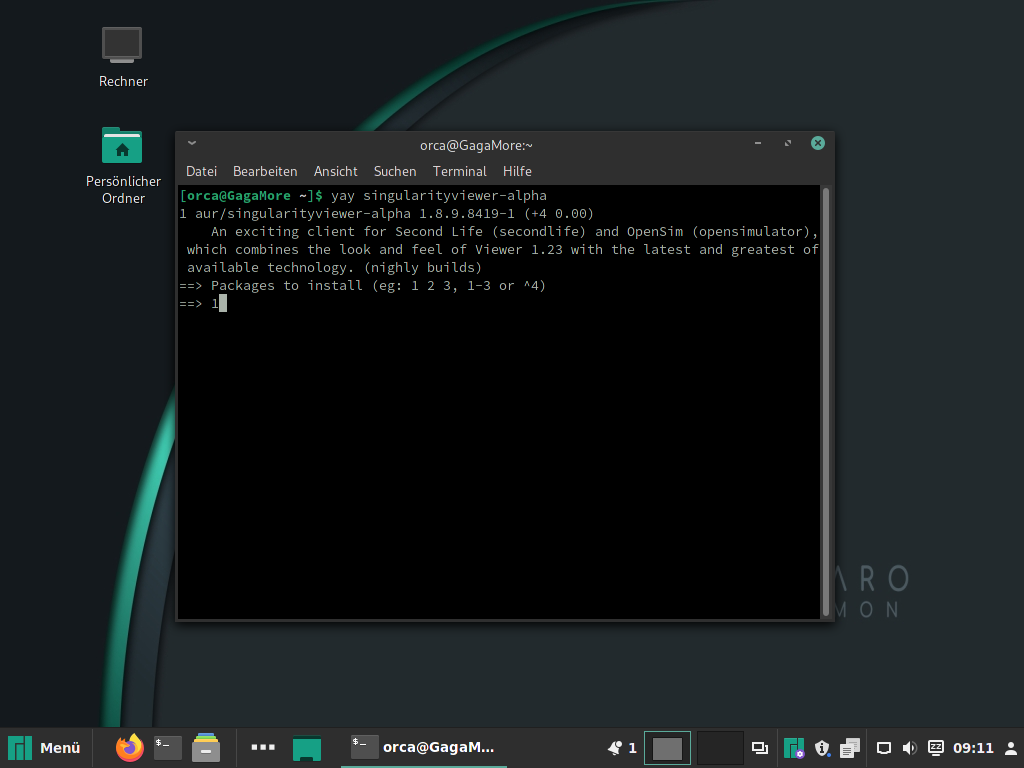The image size is (1024, 768).
Task: Select the orca@GagaM... taskbar window button
Action: click(x=424, y=747)
